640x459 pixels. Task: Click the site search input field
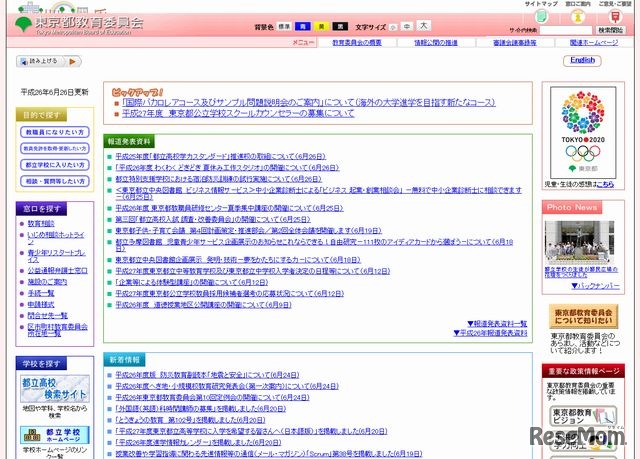[x=566, y=30]
